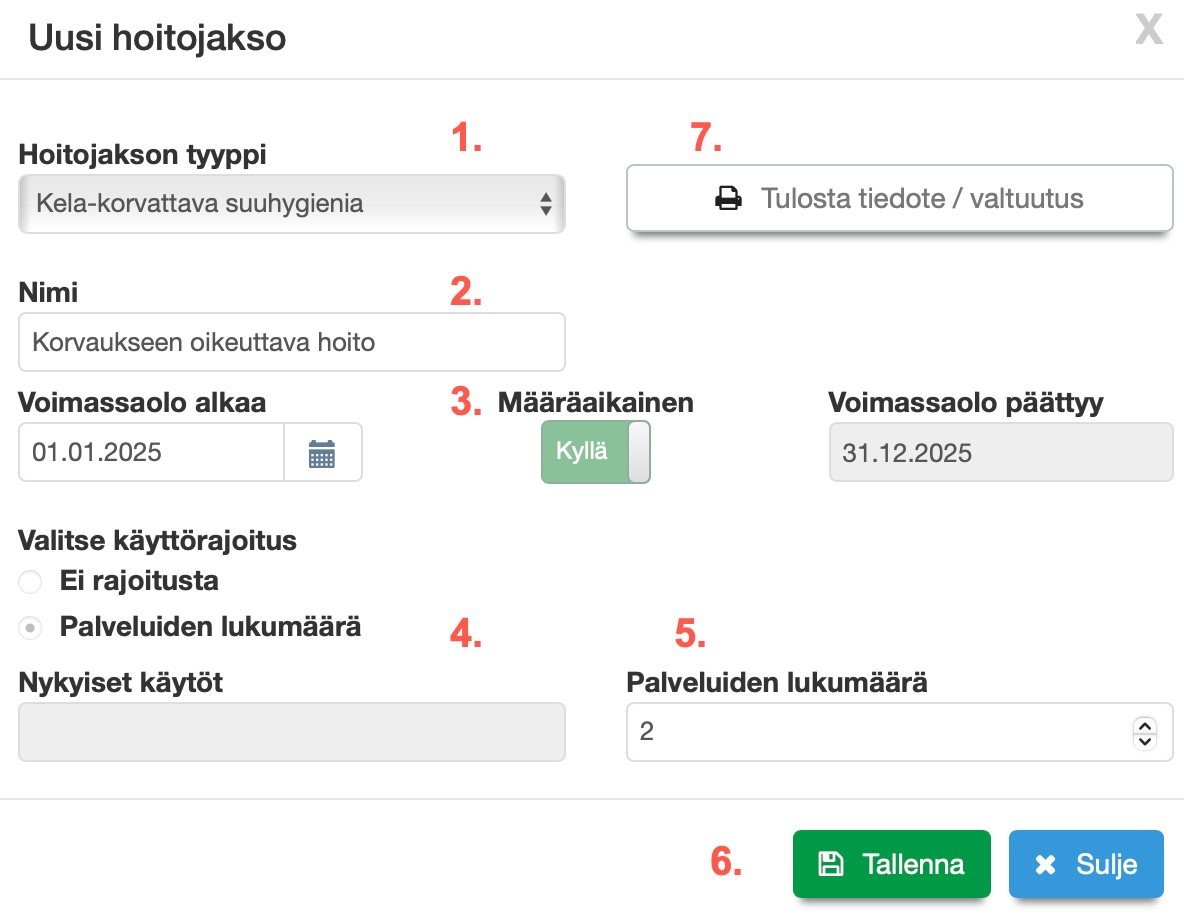Save the care period with Tallenna

(x=891, y=864)
